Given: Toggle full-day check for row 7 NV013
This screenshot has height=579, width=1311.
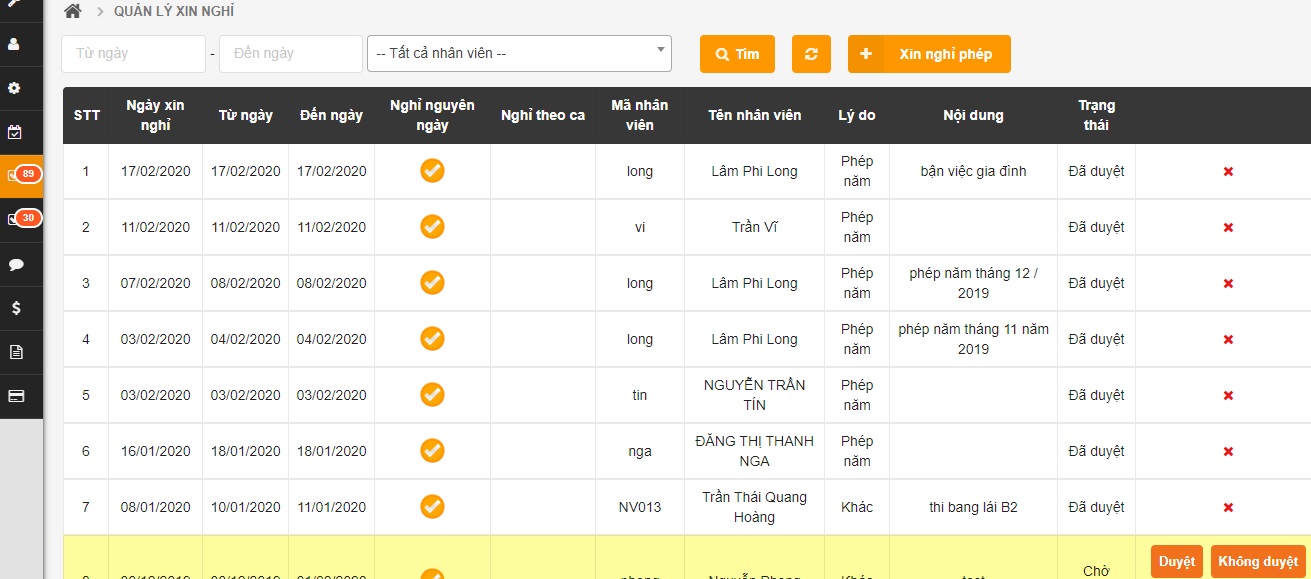Looking at the screenshot, I should [x=432, y=507].
